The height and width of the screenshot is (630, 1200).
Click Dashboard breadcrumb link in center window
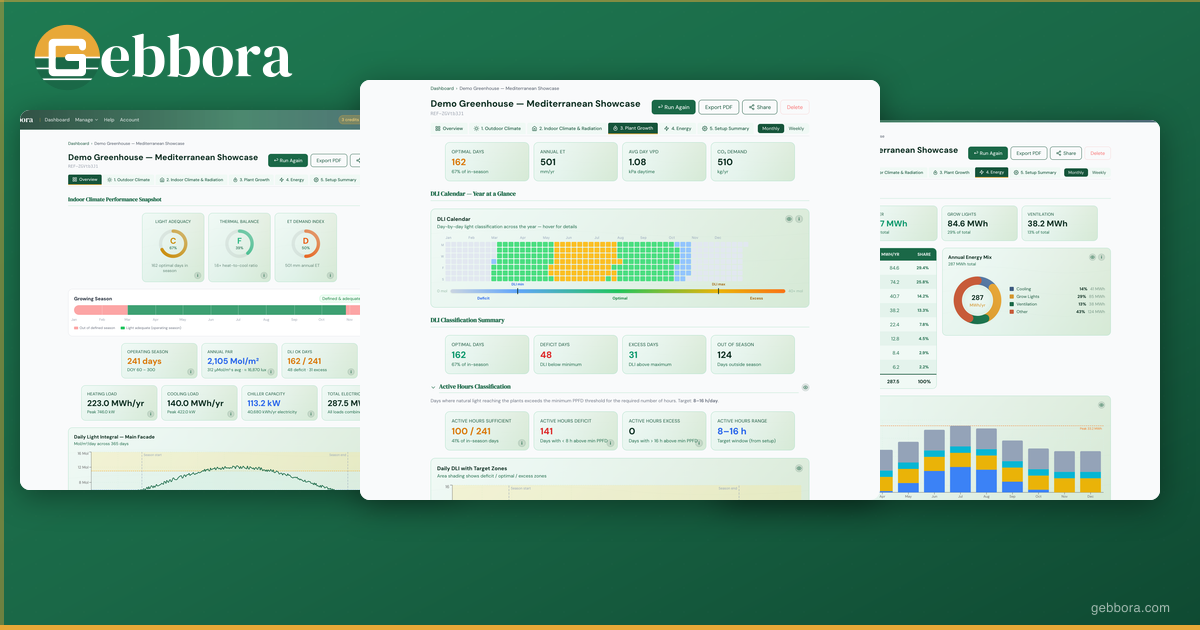441,89
